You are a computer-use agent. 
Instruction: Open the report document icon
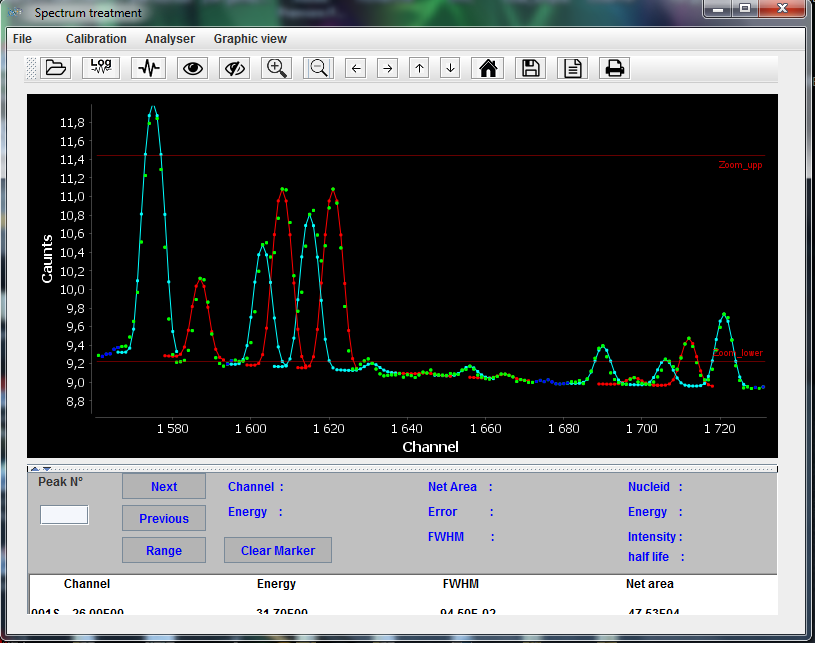point(572,67)
